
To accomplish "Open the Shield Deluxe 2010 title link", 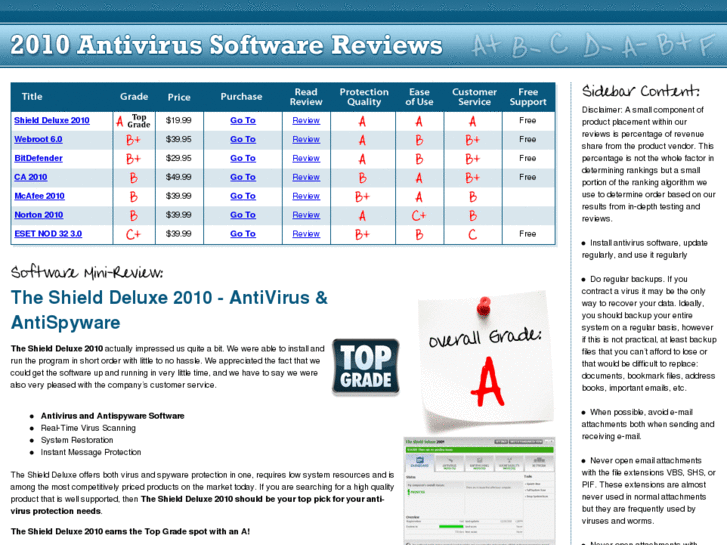I will click(x=51, y=121).
